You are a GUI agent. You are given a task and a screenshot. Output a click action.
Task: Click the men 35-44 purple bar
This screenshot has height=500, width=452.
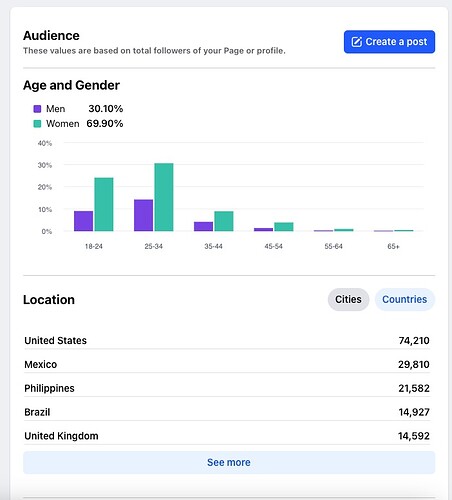pos(203,226)
